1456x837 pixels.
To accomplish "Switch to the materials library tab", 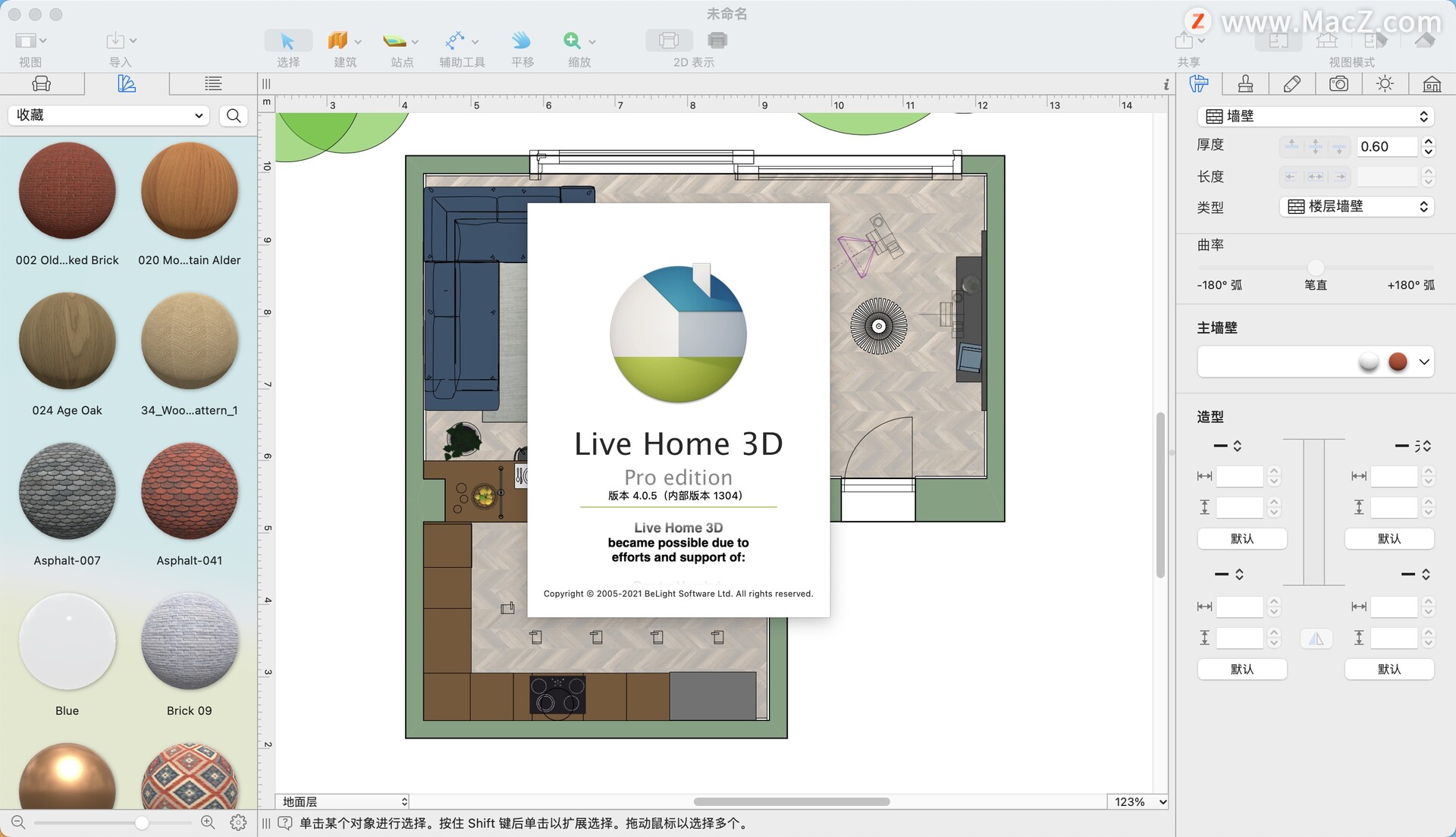I will tap(127, 83).
